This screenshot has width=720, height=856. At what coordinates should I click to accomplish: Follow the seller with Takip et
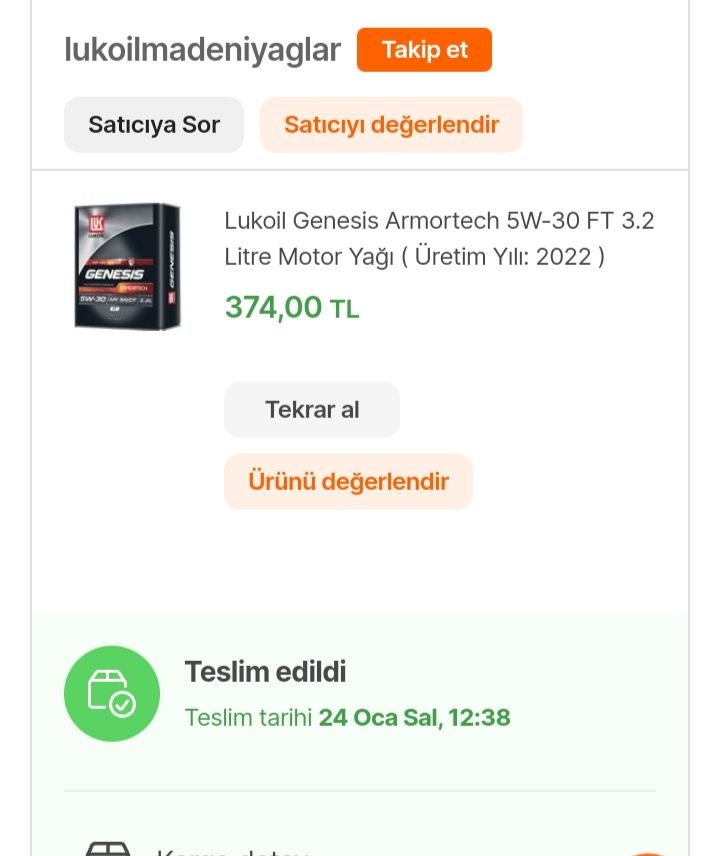coord(424,50)
